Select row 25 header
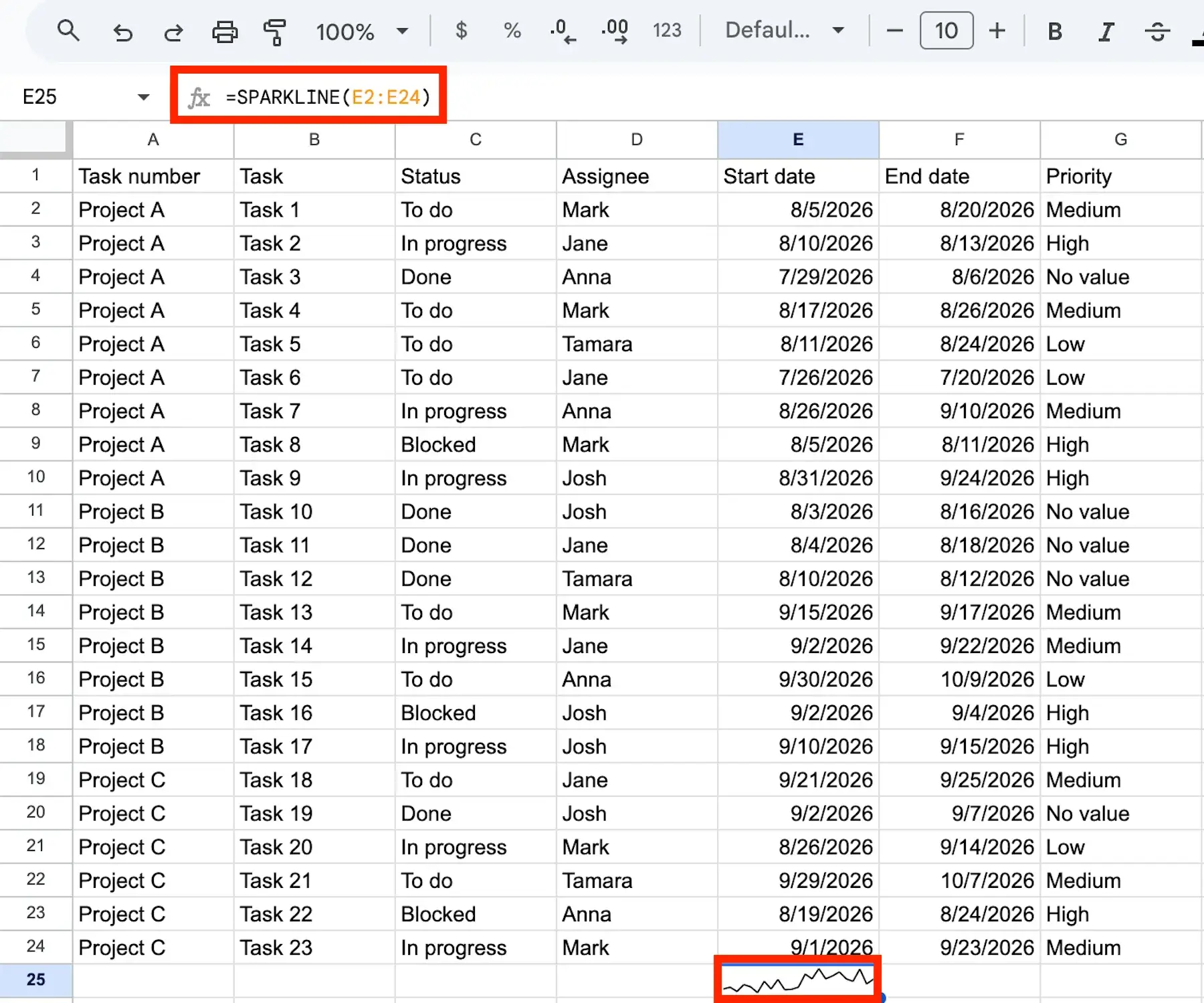The image size is (1204, 1003). (x=35, y=980)
